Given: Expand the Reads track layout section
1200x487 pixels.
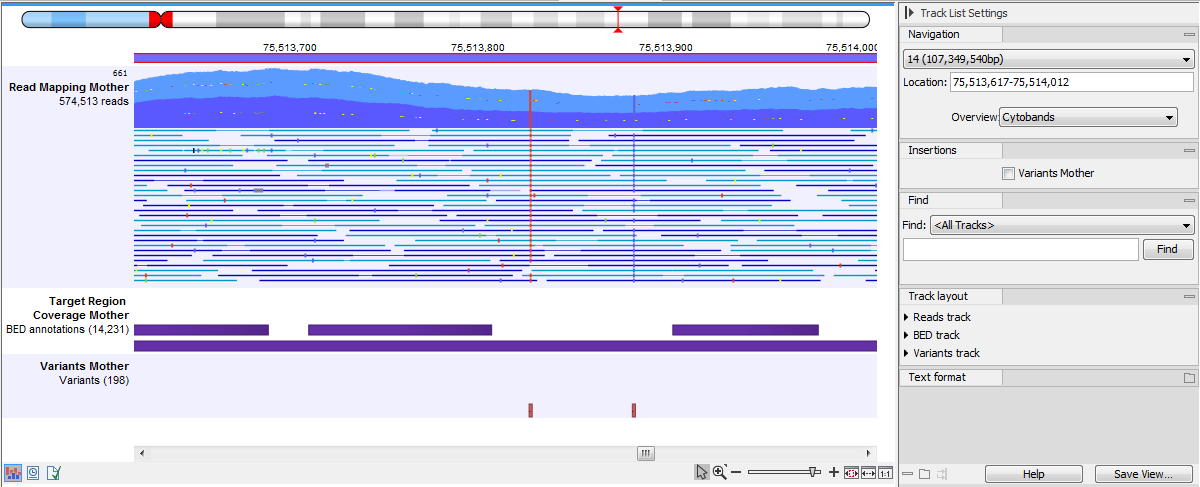Looking at the screenshot, I should coord(906,317).
